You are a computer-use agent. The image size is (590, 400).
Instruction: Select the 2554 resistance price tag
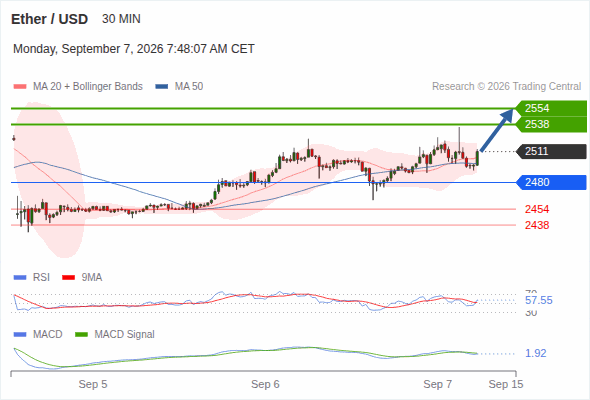point(551,108)
